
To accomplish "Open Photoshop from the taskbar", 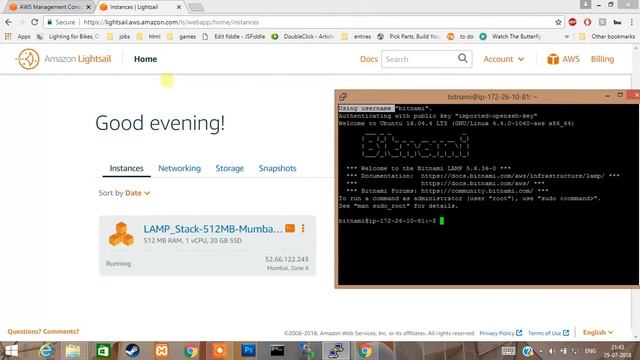I will coord(249,351).
